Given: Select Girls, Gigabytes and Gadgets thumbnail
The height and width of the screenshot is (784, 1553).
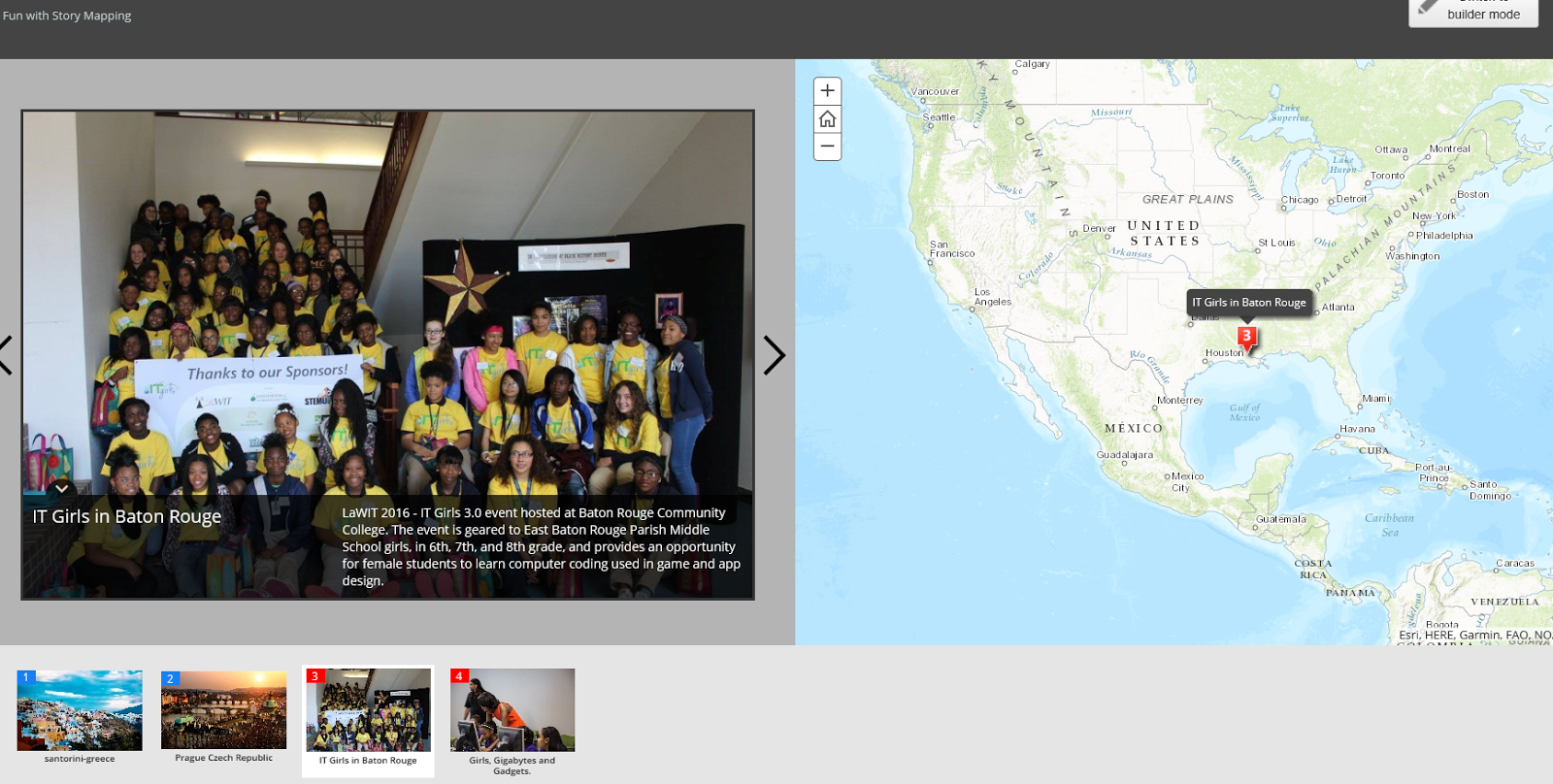Looking at the screenshot, I should pyautogui.click(x=512, y=722).
